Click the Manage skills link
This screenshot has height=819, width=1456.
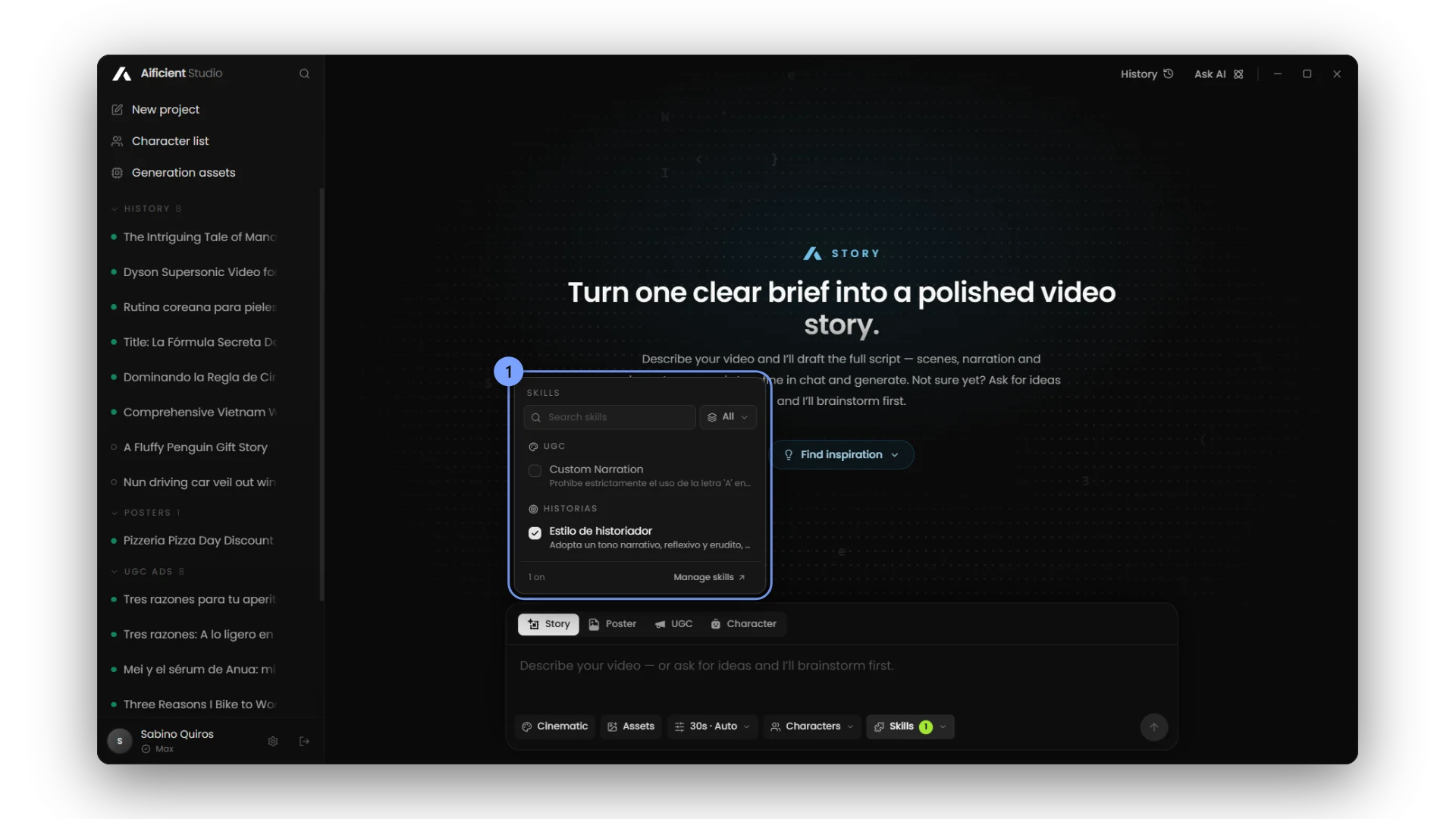[709, 577]
